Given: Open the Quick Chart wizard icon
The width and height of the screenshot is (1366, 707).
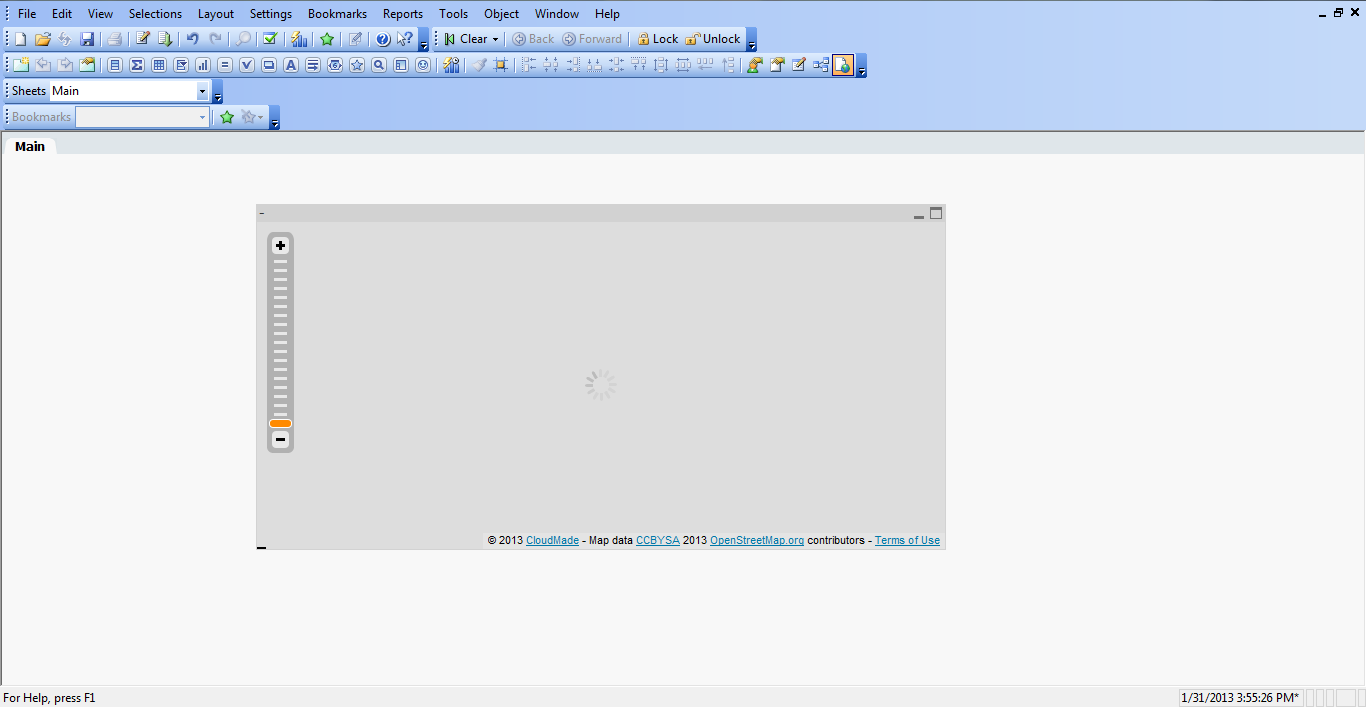Looking at the screenshot, I should [x=298, y=39].
